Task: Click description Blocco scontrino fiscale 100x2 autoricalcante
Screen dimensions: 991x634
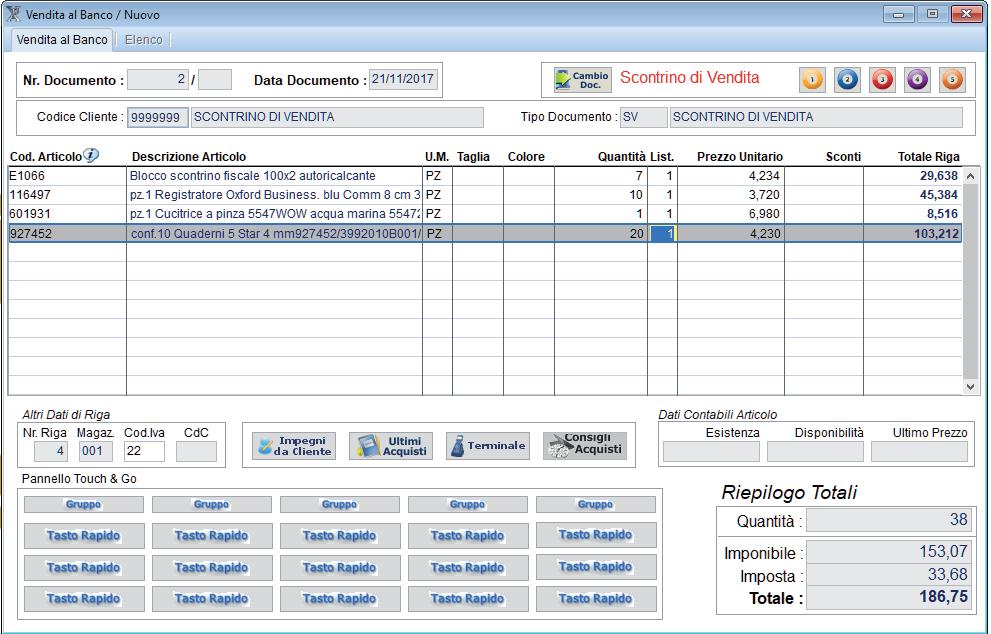Action: [252, 176]
